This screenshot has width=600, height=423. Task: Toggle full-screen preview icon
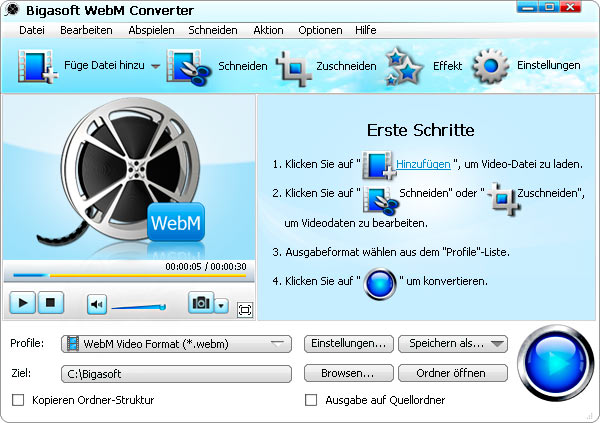[245, 310]
